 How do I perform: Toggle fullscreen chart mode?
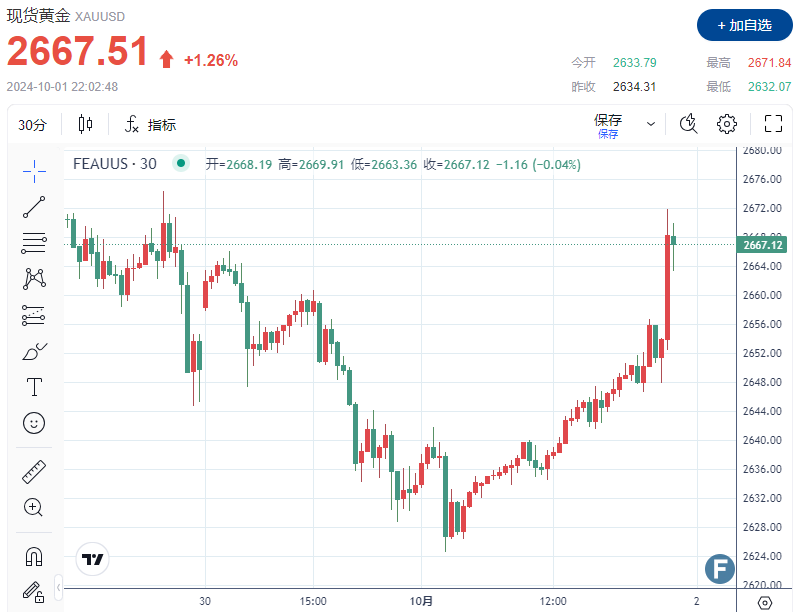point(773,124)
